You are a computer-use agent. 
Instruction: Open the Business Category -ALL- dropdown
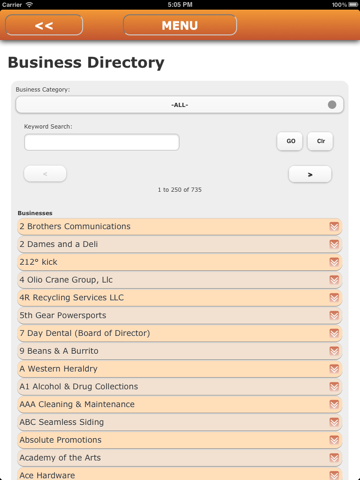click(179, 105)
